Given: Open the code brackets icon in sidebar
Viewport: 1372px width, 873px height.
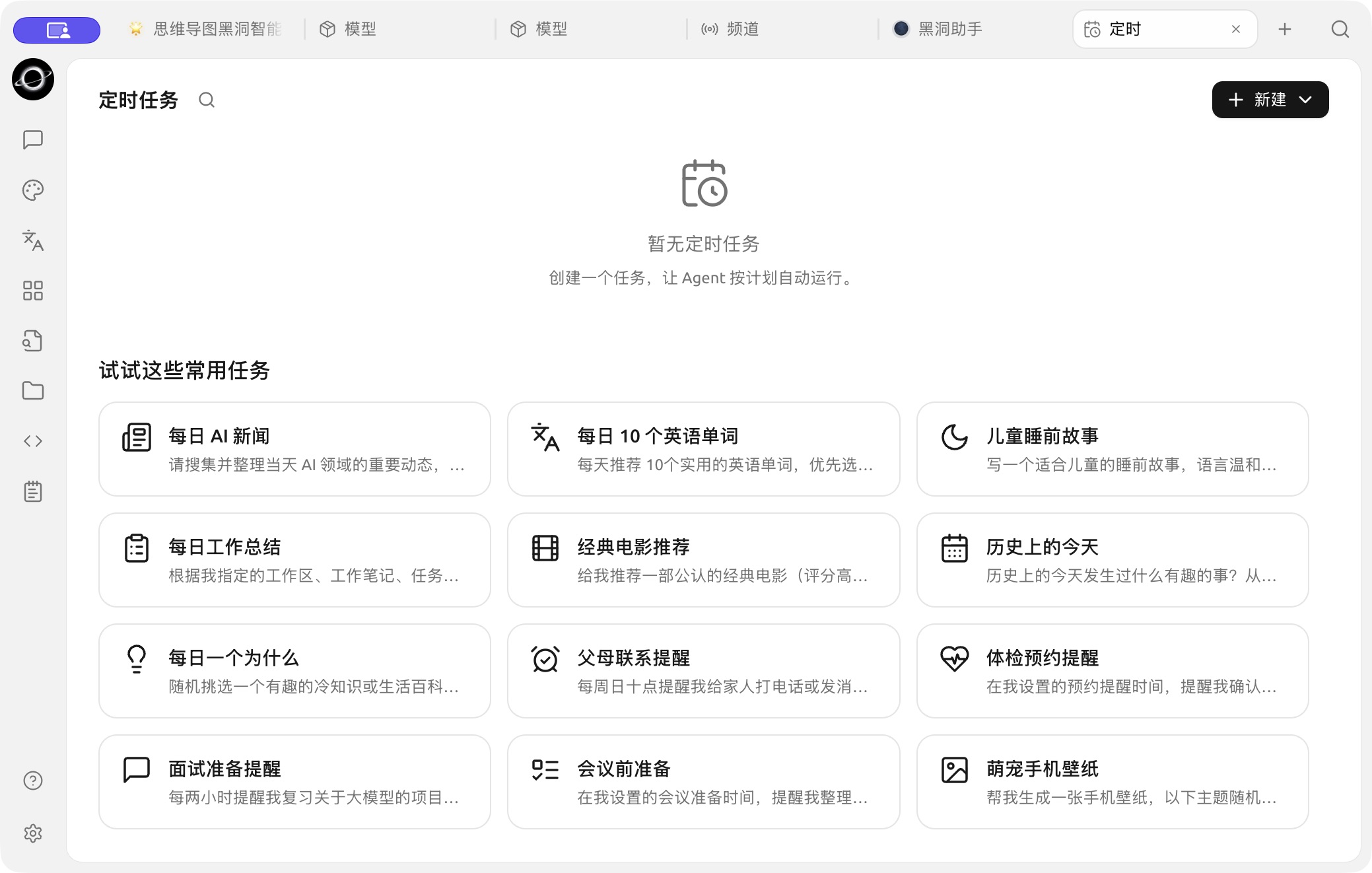Looking at the screenshot, I should pos(33,441).
